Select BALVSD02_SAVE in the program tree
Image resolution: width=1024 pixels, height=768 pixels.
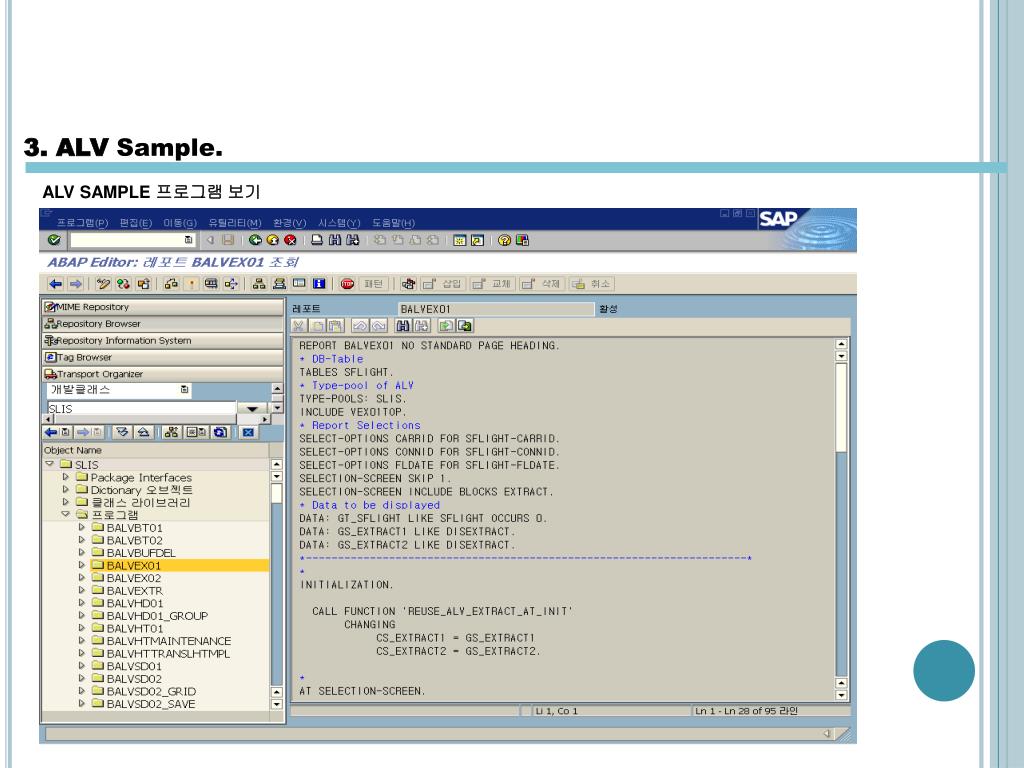tap(151, 704)
